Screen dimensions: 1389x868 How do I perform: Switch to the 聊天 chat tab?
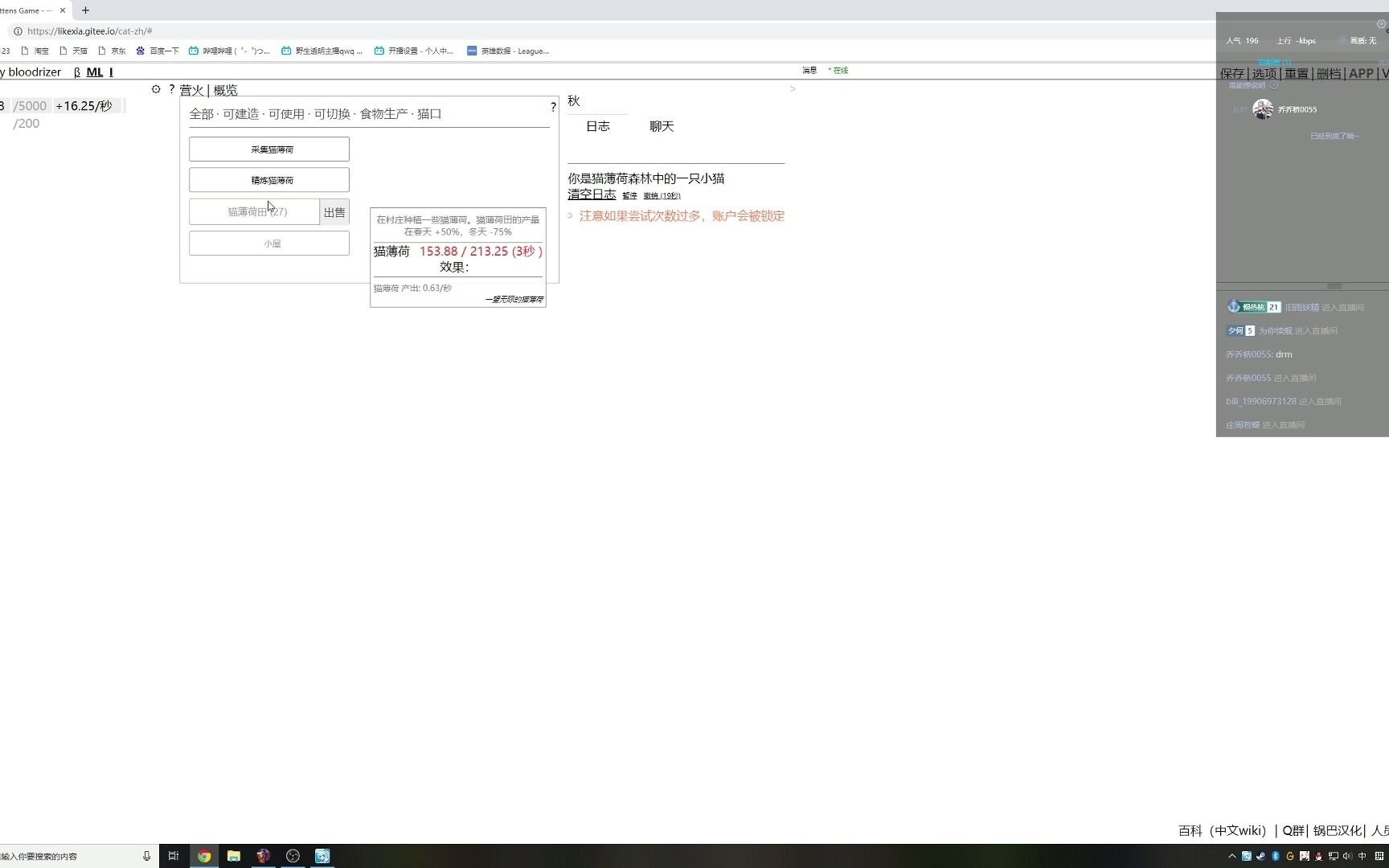point(662,126)
